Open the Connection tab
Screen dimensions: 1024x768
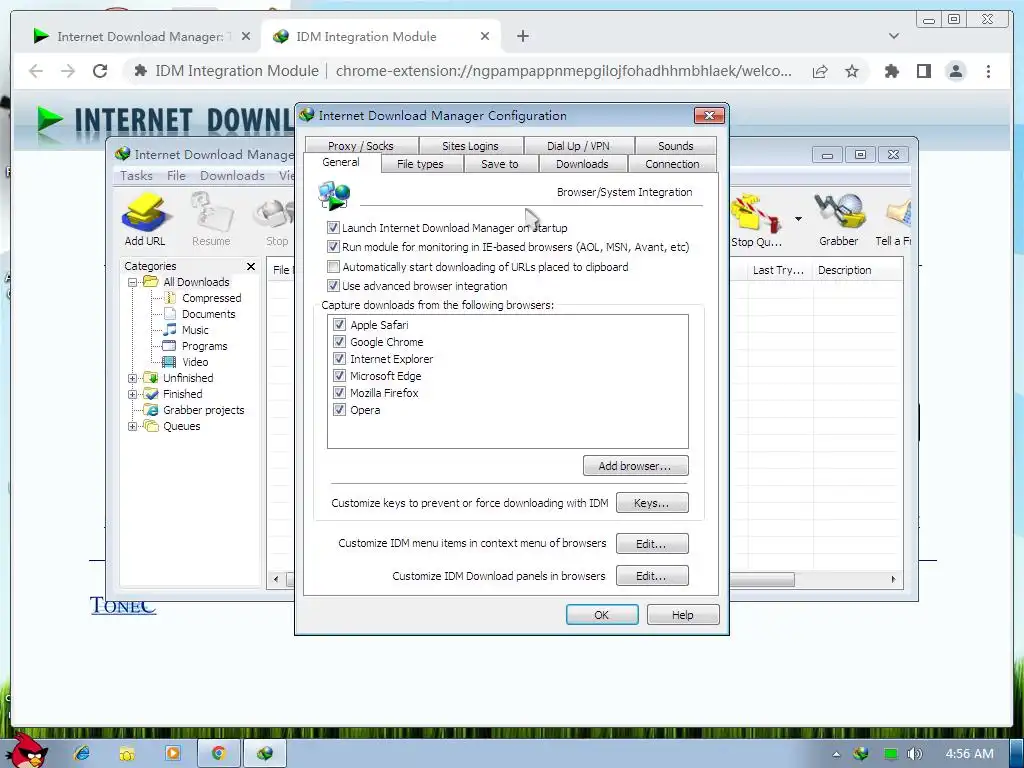click(672, 164)
